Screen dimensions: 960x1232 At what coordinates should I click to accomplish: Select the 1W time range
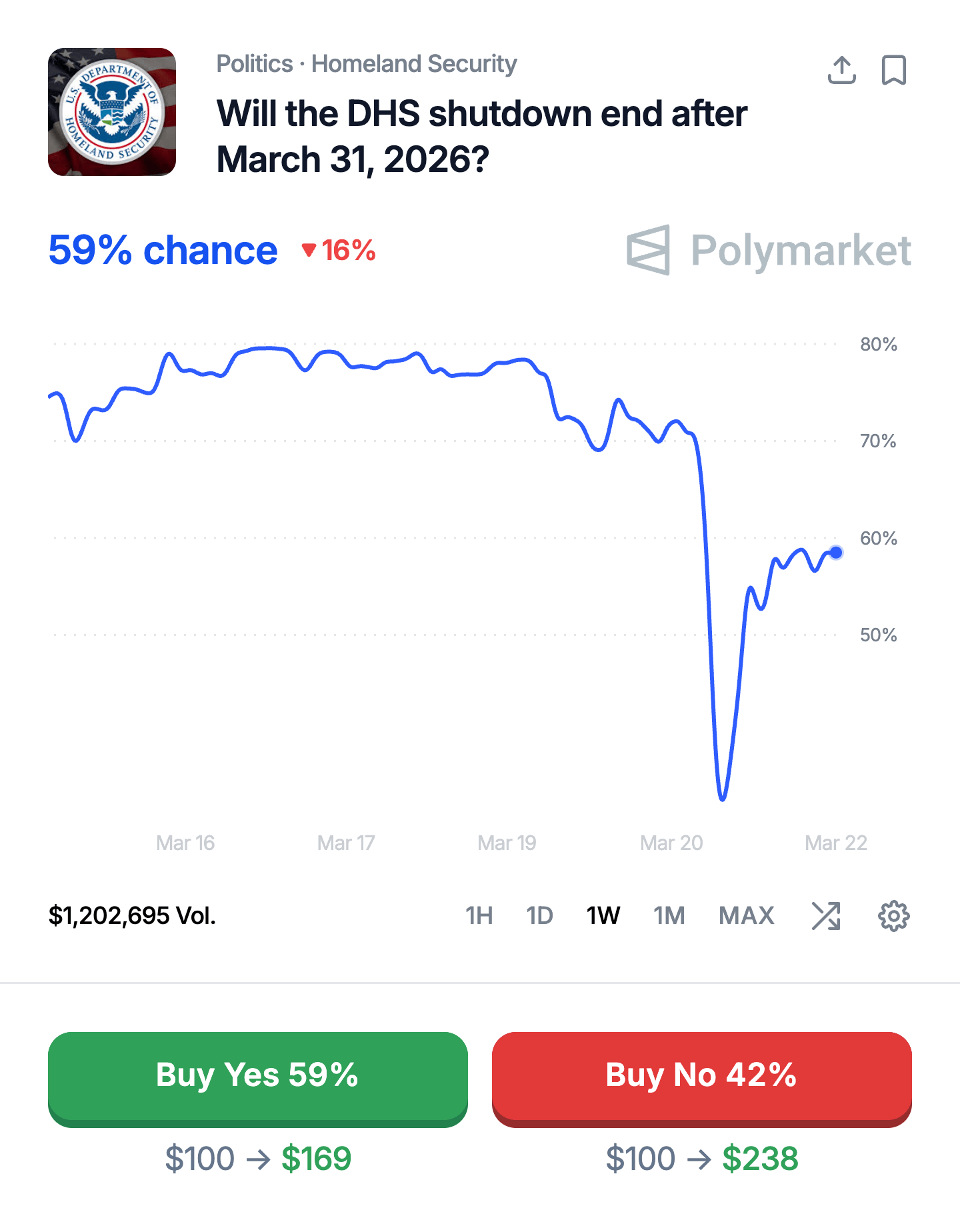(603, 916)
